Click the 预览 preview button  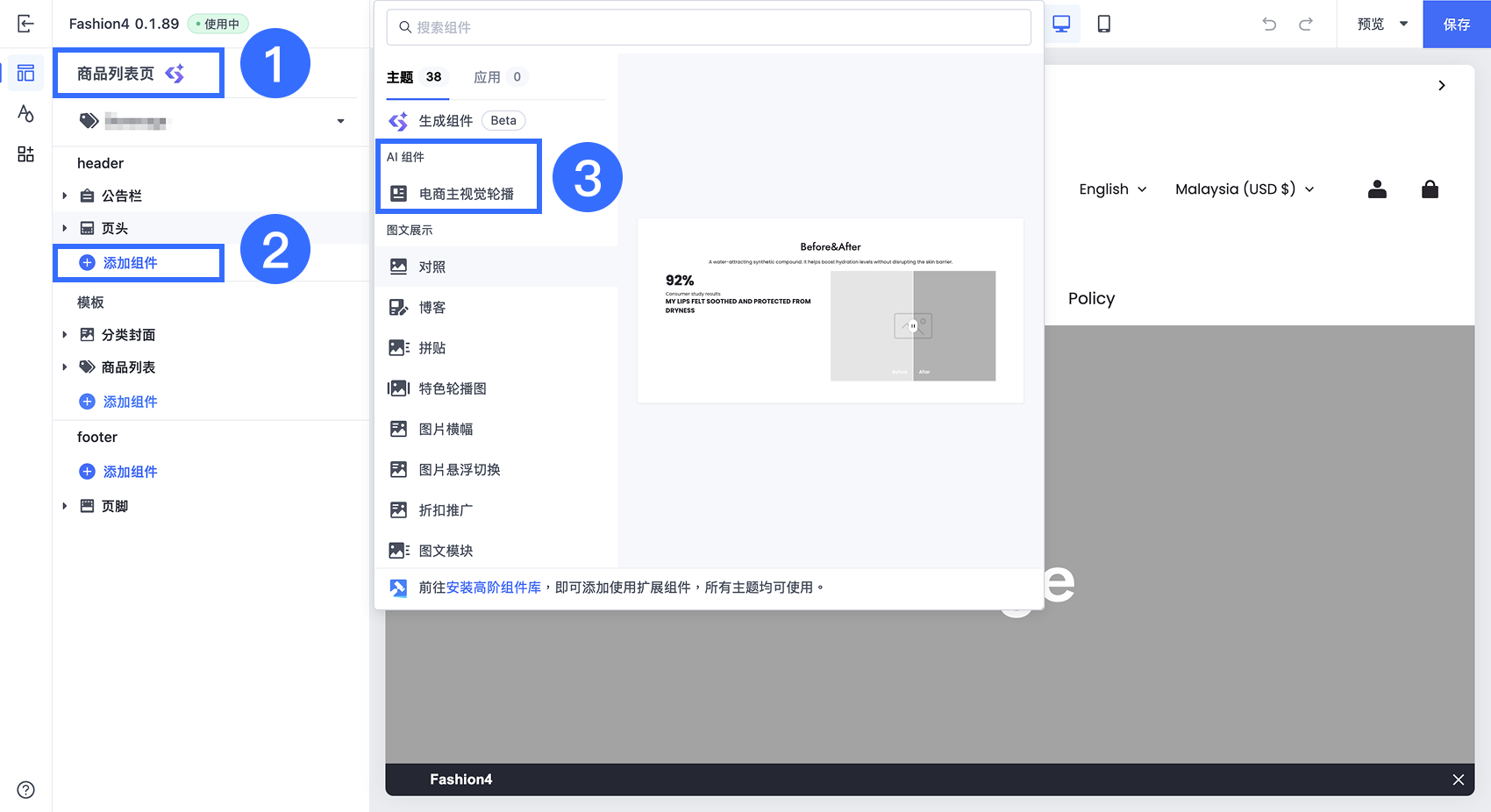[1370, 24]
